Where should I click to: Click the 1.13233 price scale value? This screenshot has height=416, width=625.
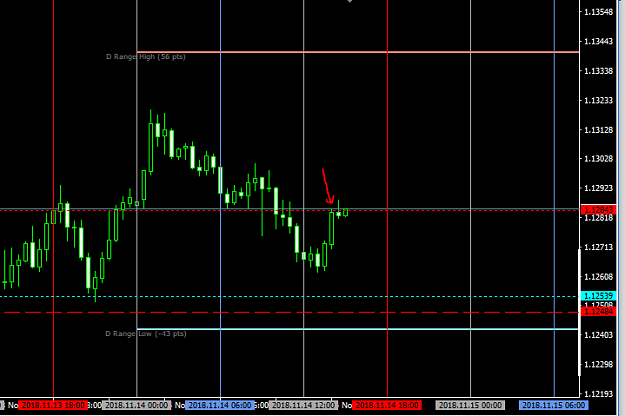click(599, 100)
